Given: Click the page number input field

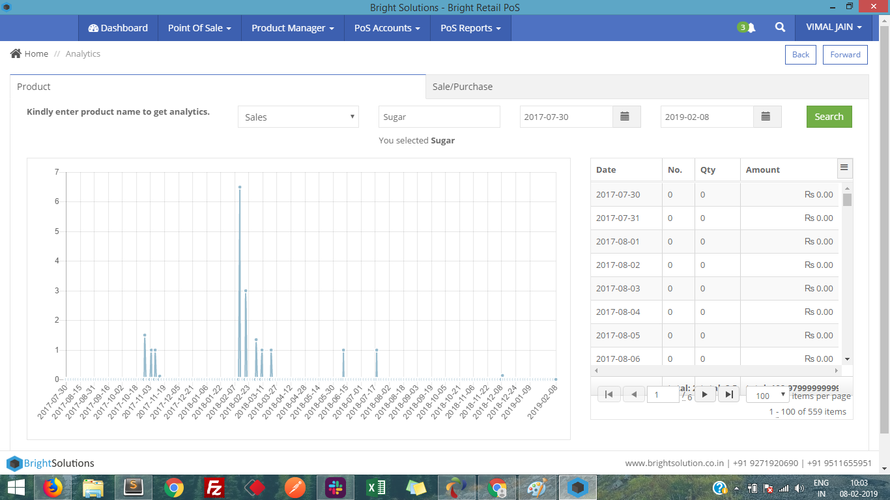Looking at the screenshot, I should click(663, 394).
